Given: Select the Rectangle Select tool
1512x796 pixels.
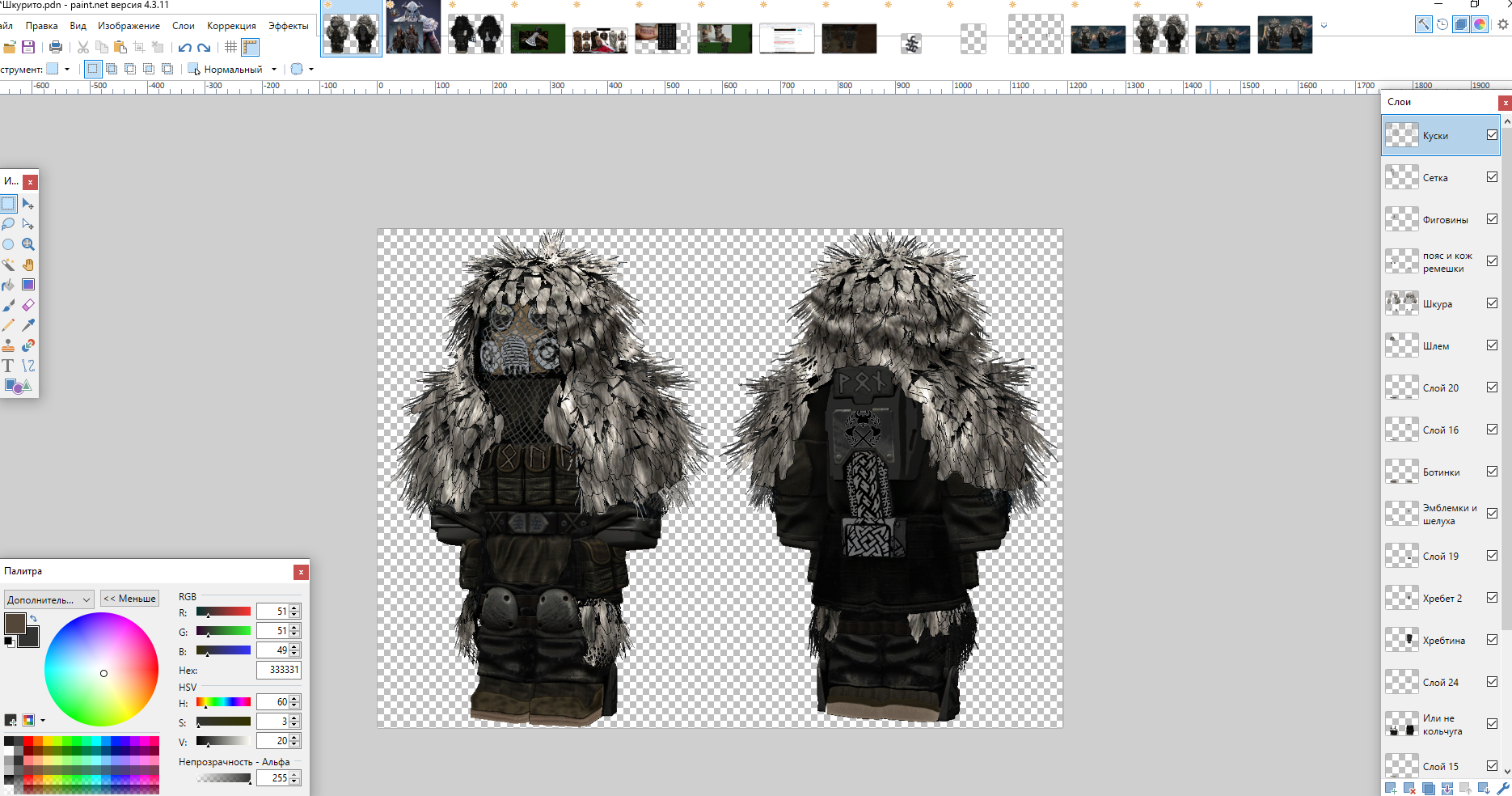Looking at the screenshot, I should 8,204.
